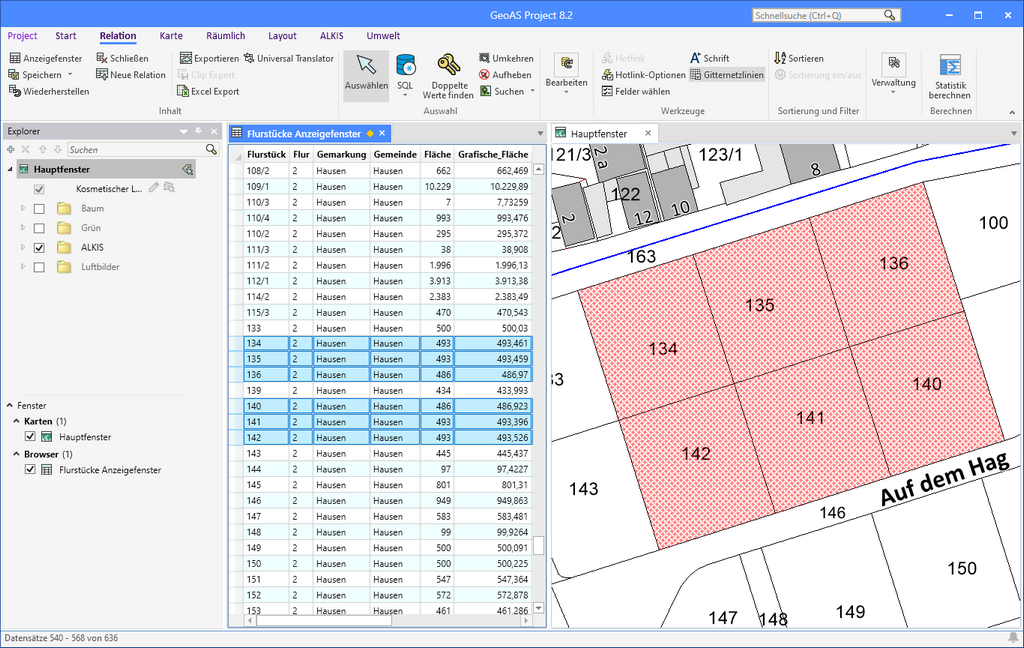The height and width of the screenshot is (648, 1024).
Task: Collapse the Hauptfenster tree node
Action: 10,169
